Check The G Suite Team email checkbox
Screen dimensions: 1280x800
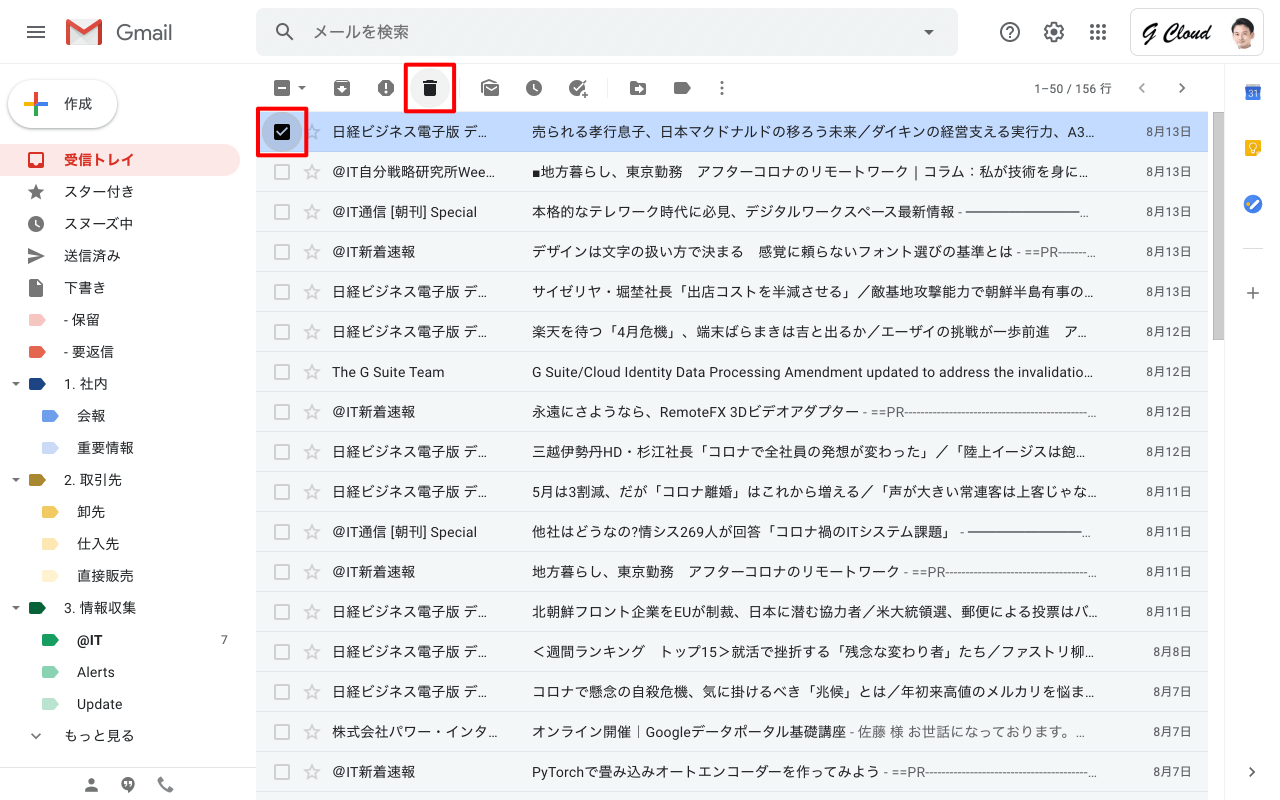click(x=282, y=372)
